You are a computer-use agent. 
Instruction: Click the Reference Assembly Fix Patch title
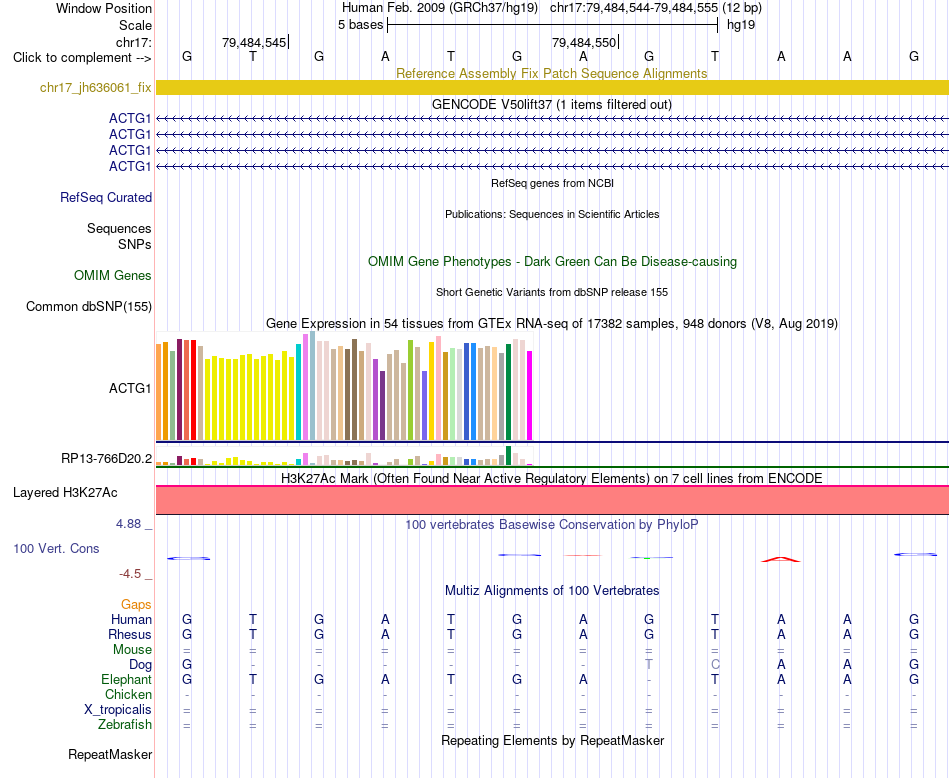(x=552, y=73)
